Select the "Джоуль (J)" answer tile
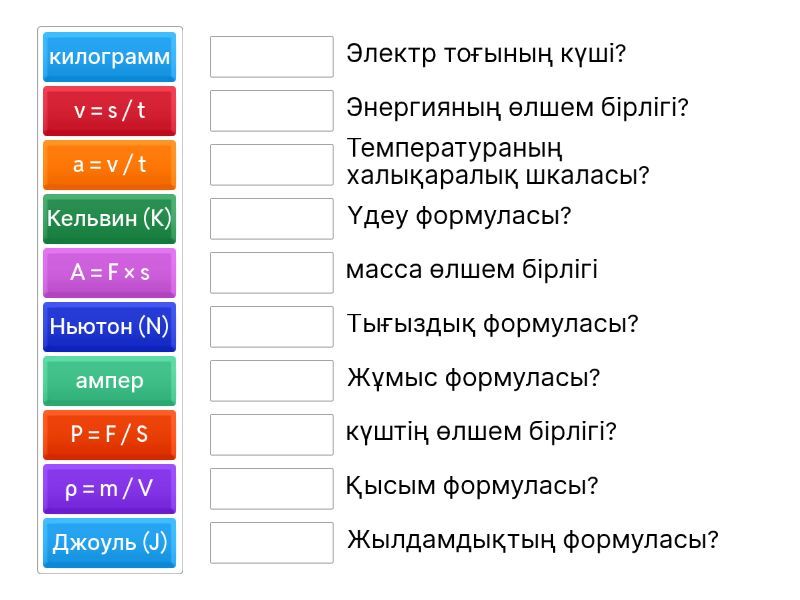 [x=110, y=543]
